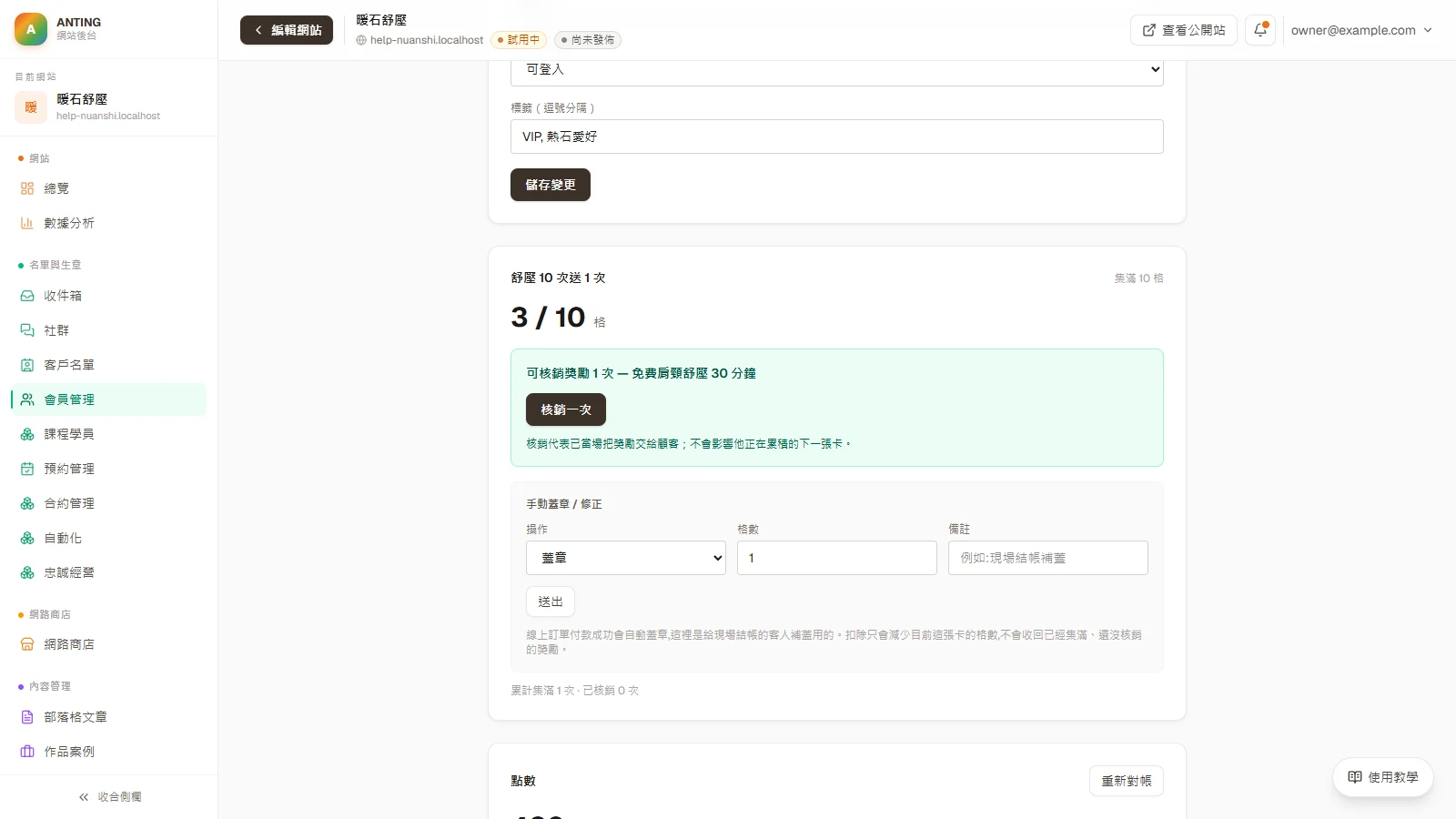1456x819 pixels.
Task: Click the 重新對帳 button
Action: (x=1127, y=781)
